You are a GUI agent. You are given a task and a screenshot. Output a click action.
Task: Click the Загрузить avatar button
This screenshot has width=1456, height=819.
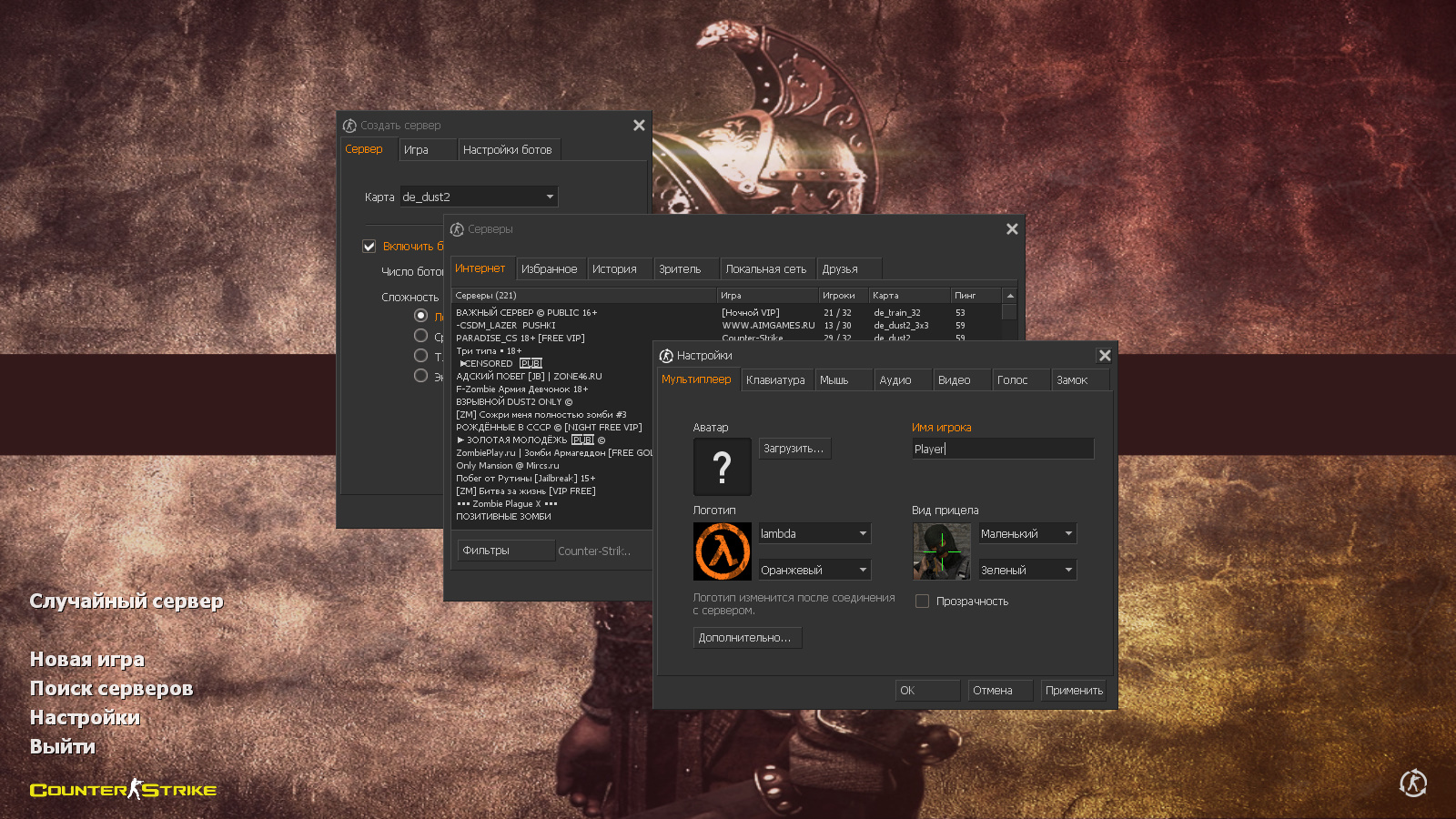794,449
